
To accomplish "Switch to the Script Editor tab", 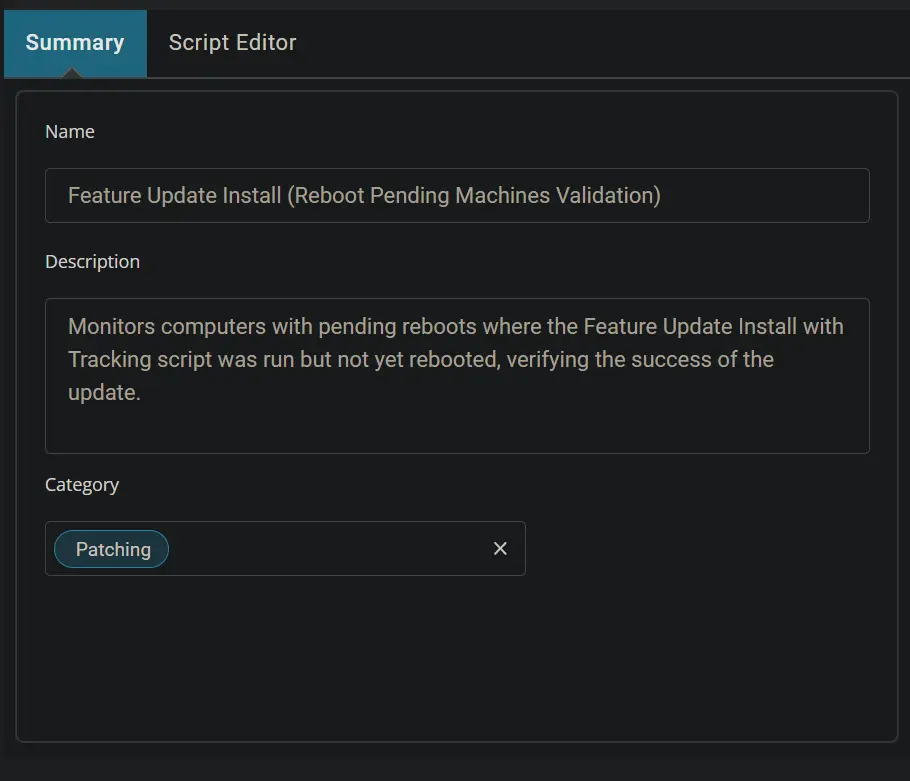I will [232, 43].
